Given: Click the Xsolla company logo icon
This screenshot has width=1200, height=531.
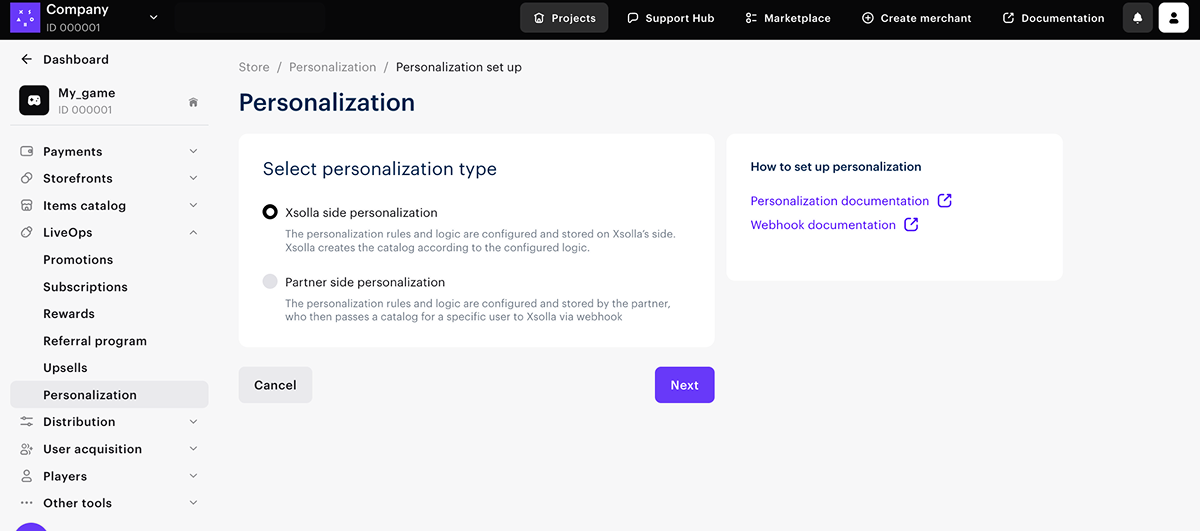Looking at the screenshot, I should tap(24, 17).
